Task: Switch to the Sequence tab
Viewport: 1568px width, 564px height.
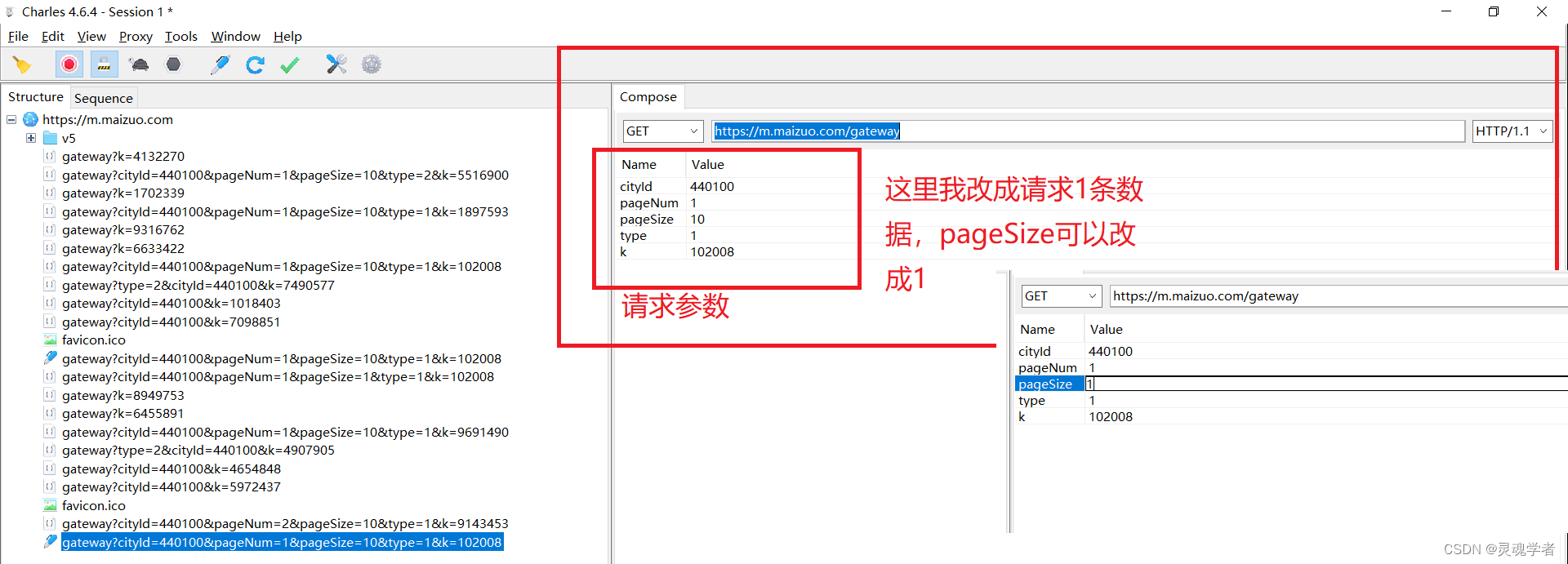Action: [x=104, y=98]
